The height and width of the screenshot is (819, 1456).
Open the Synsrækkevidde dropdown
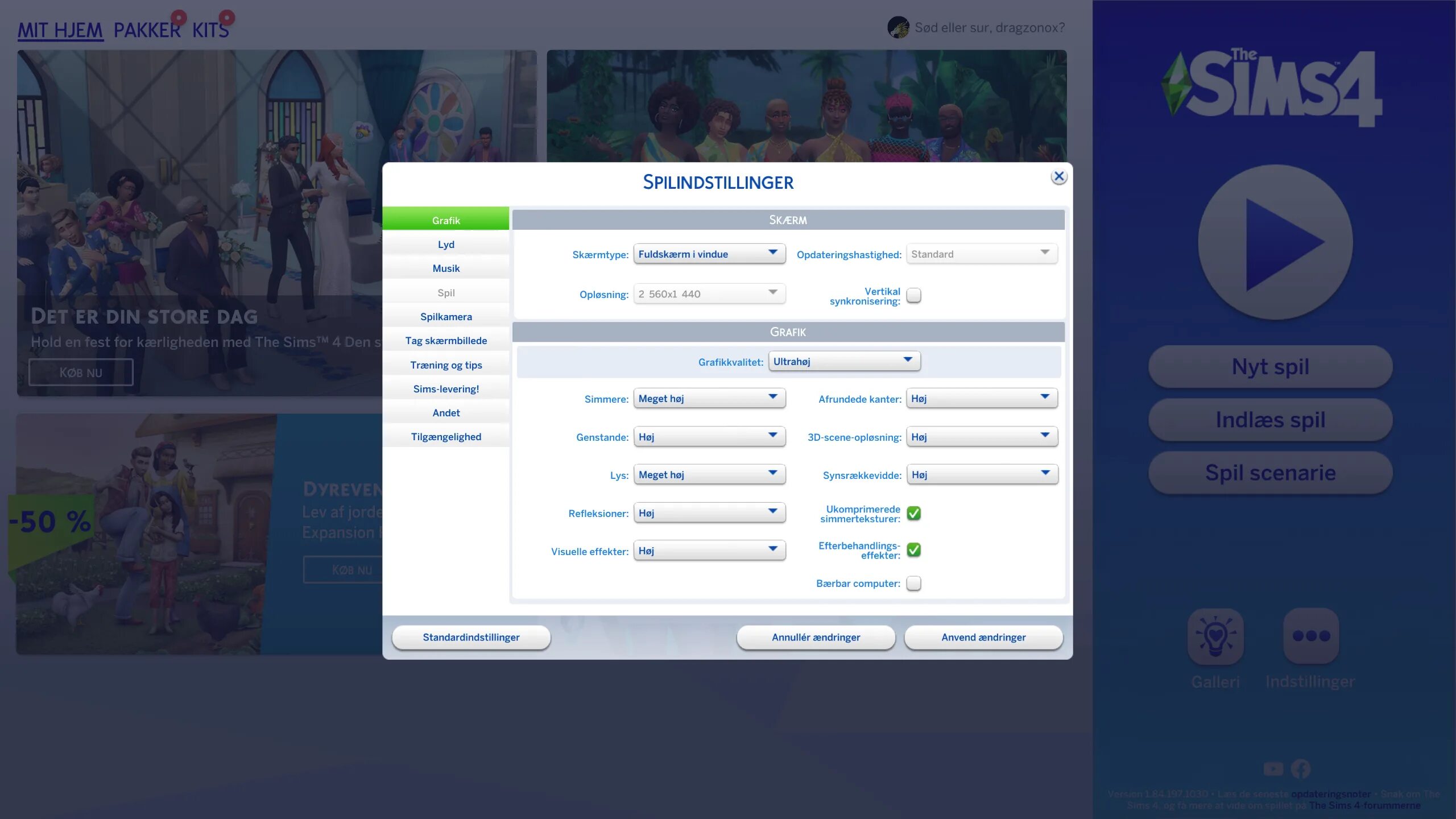pos(982,474)
